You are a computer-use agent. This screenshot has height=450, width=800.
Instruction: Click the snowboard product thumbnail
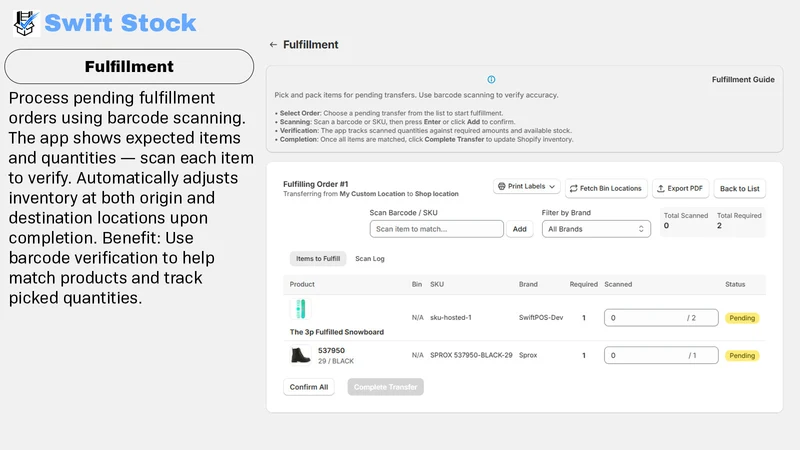point(301,309)
